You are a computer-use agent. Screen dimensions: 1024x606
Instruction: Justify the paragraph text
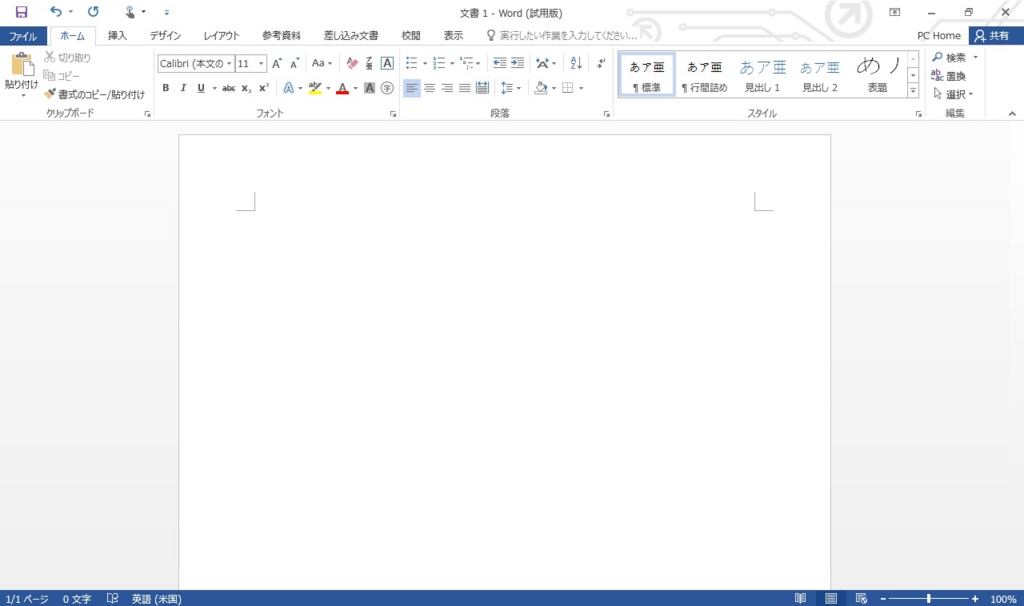coord(464,88)
